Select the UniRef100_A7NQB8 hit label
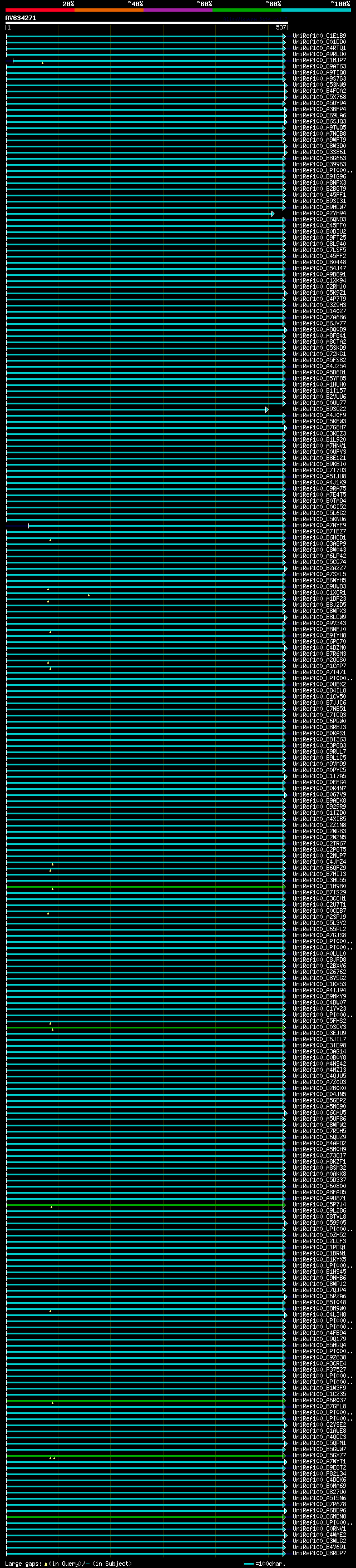 319,133
